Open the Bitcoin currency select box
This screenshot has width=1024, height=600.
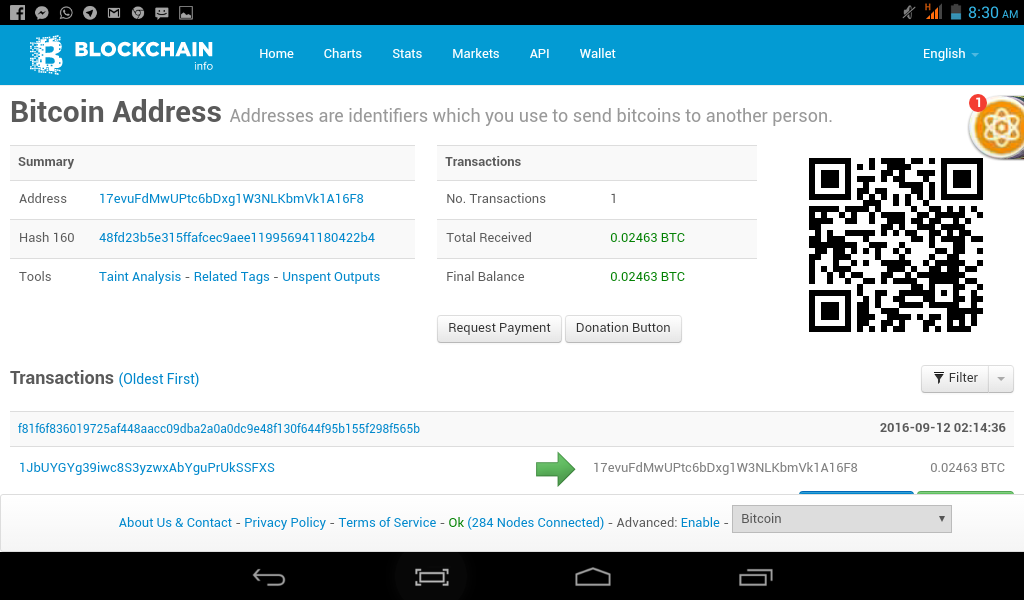[x=841, y=519]
